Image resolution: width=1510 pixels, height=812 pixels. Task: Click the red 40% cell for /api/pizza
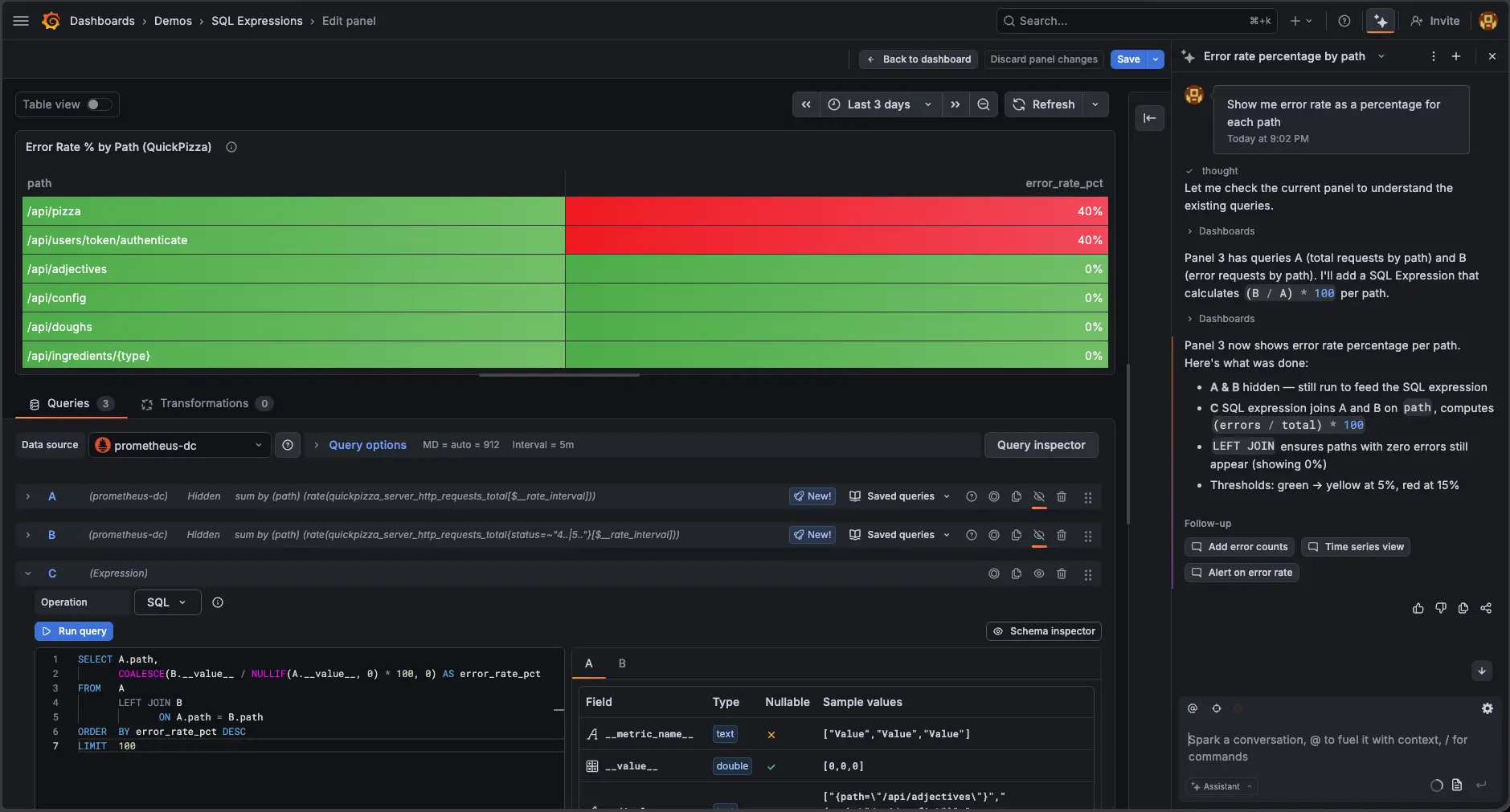coord(836,211)
